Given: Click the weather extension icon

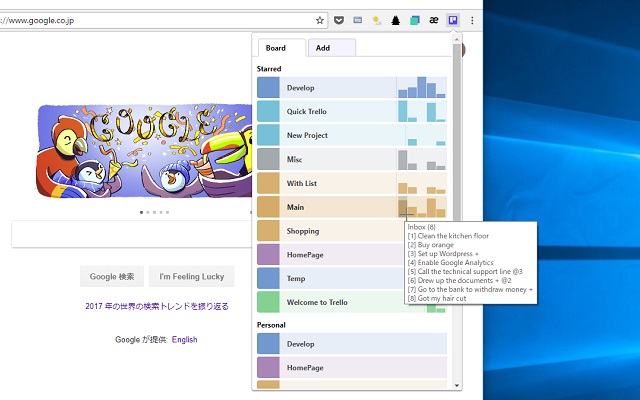Looking at the screenshot, I should coord(376,20).
